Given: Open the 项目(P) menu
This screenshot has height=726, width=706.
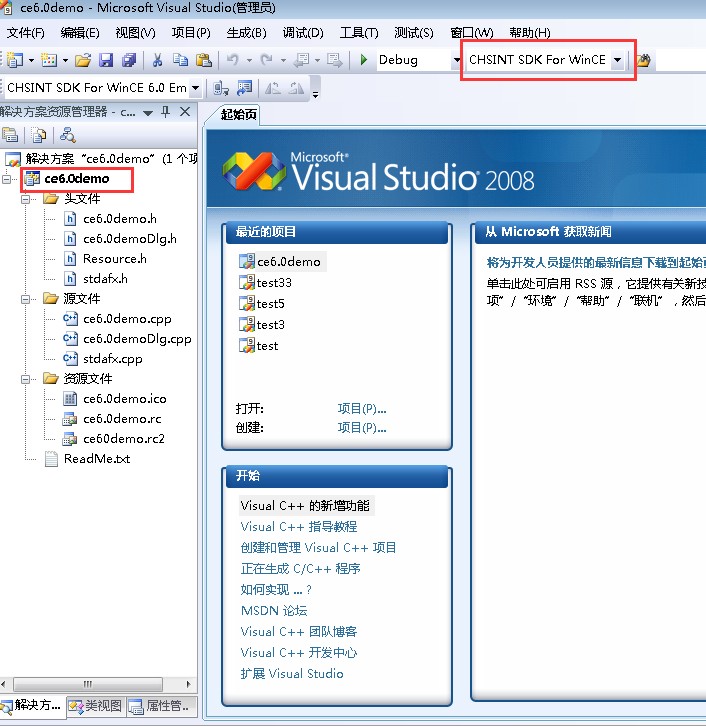Looking at the screenshot, I should [x=191, y=33].
